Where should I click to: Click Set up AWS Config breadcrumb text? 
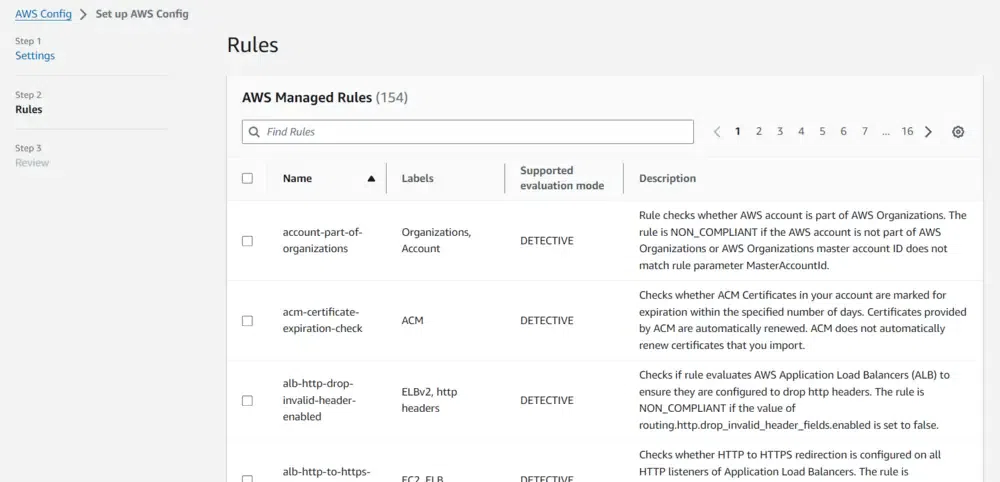(142, 13)
